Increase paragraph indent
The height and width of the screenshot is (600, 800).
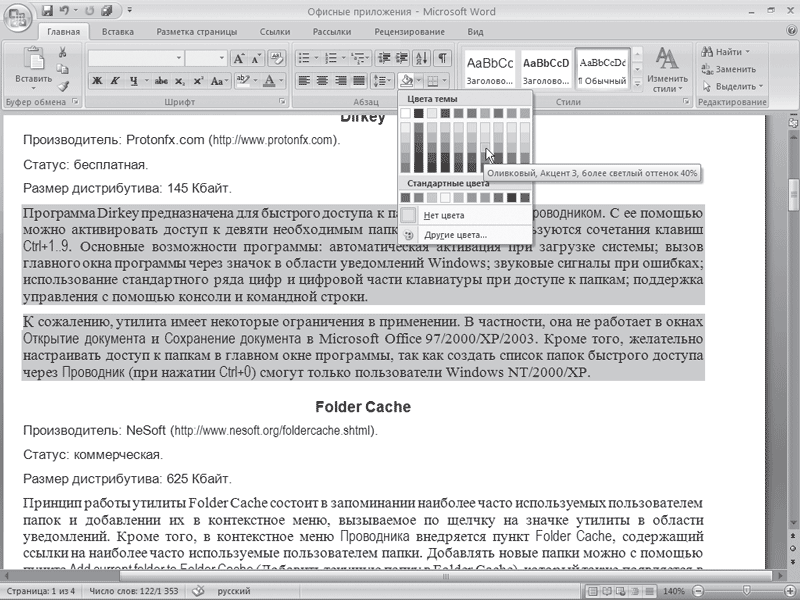tap(402, 58)
